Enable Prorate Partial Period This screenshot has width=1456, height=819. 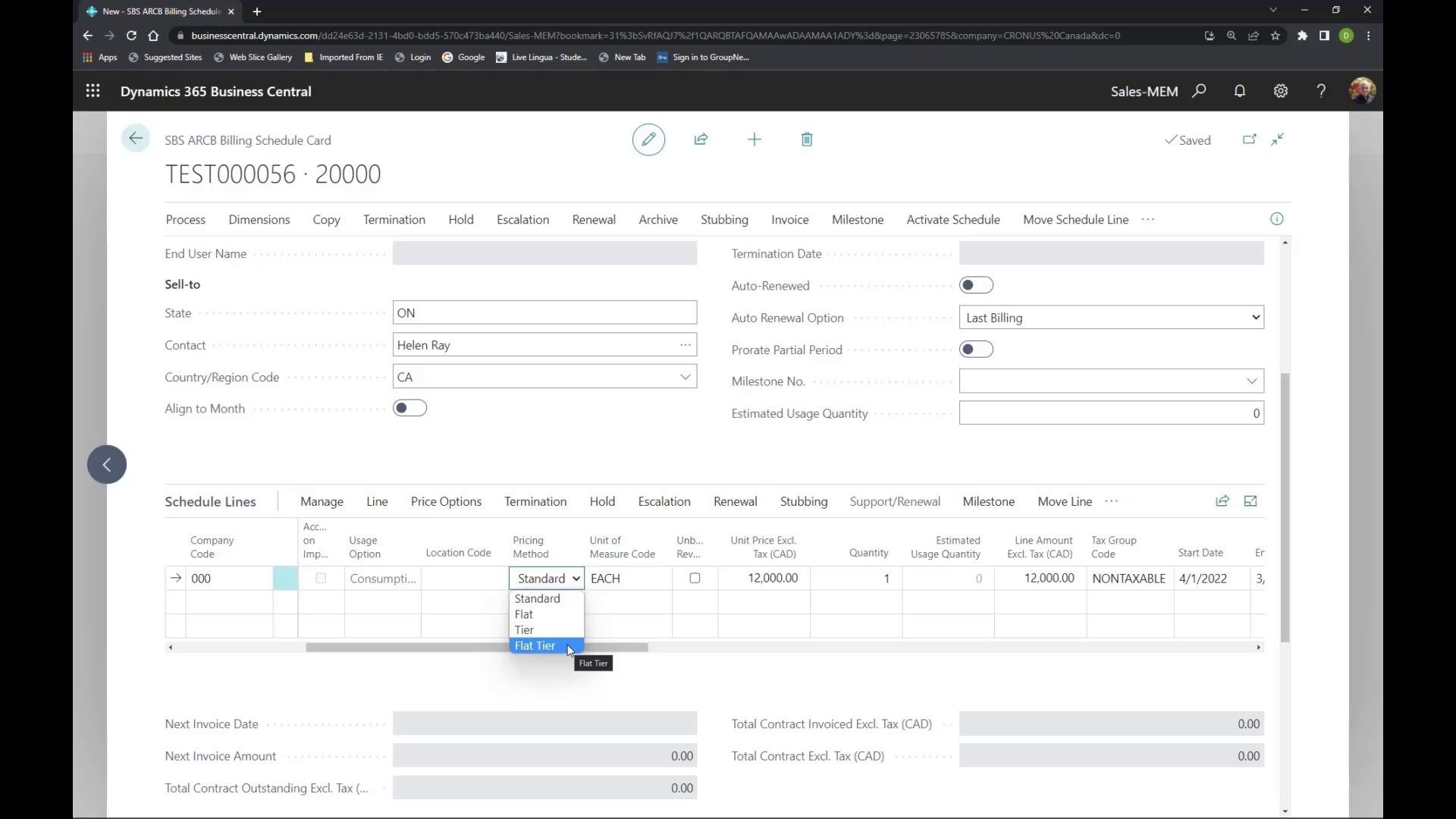click(975, 349)
